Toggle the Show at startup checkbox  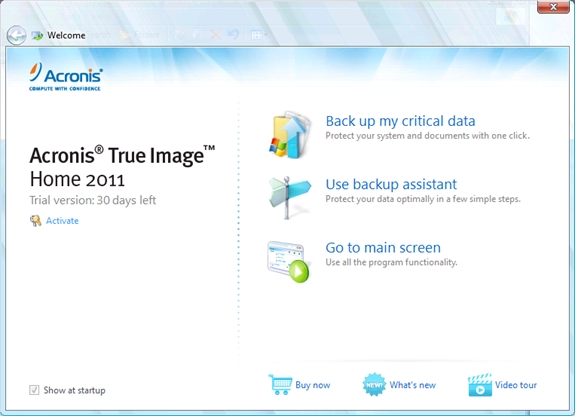point(34,390)
